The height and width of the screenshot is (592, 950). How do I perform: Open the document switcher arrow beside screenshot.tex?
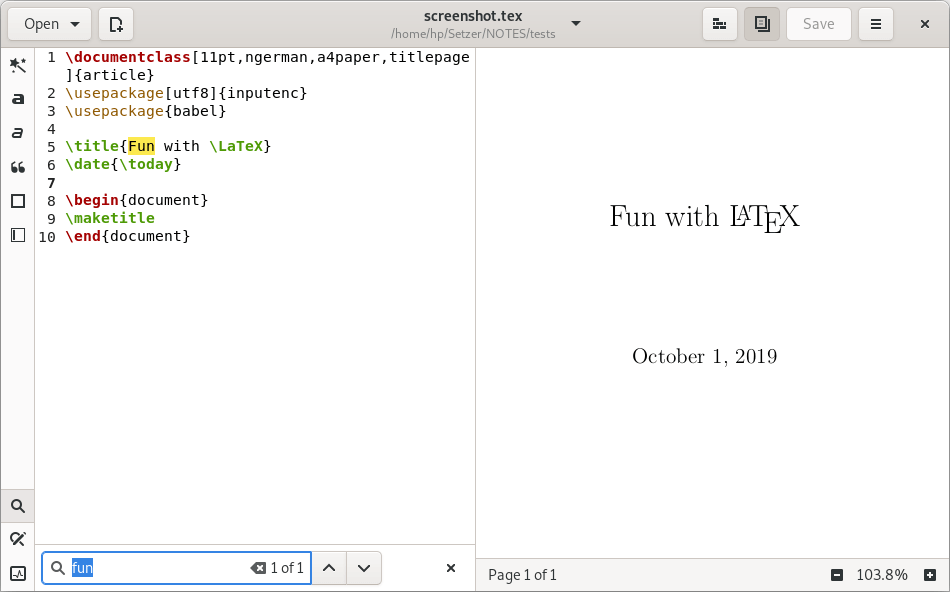pos(576,24)
